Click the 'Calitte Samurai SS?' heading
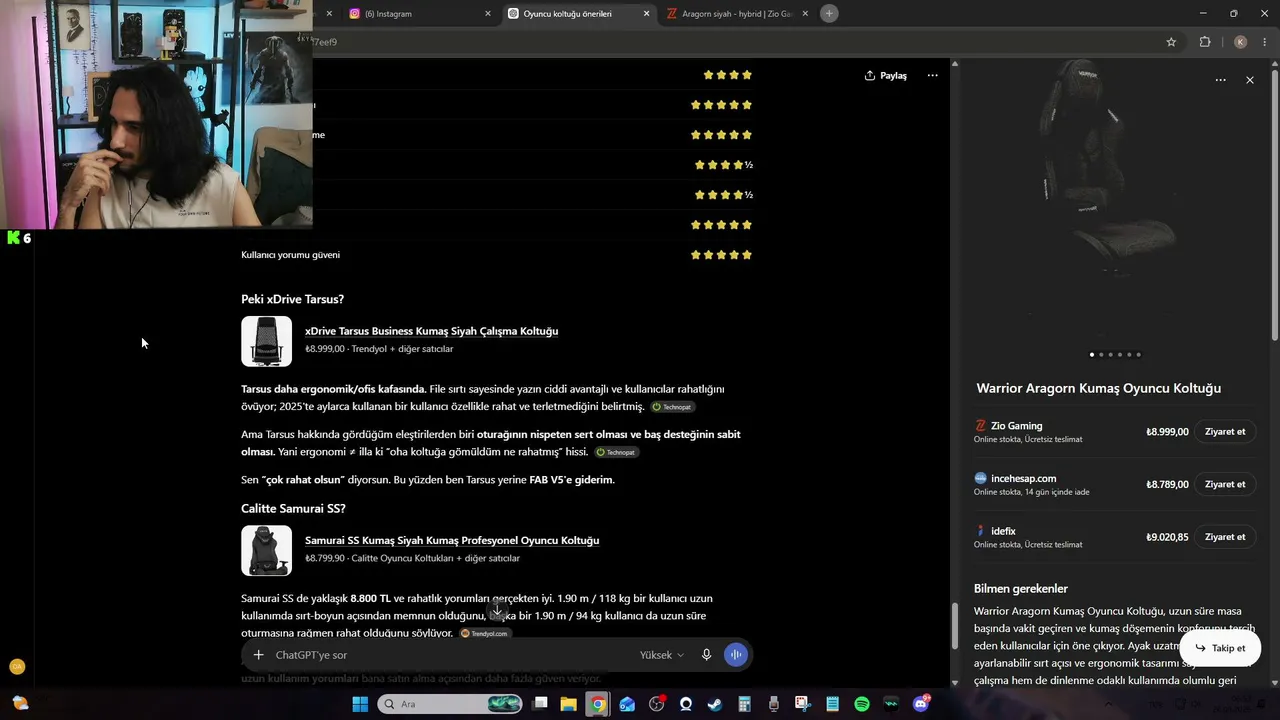The image size is (1280, 720). pos(293,509)
